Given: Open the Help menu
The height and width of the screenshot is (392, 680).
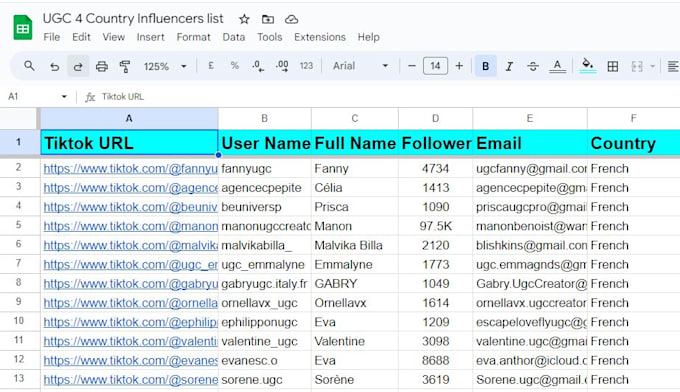Looking at the screenshot, I should point(369,37).
